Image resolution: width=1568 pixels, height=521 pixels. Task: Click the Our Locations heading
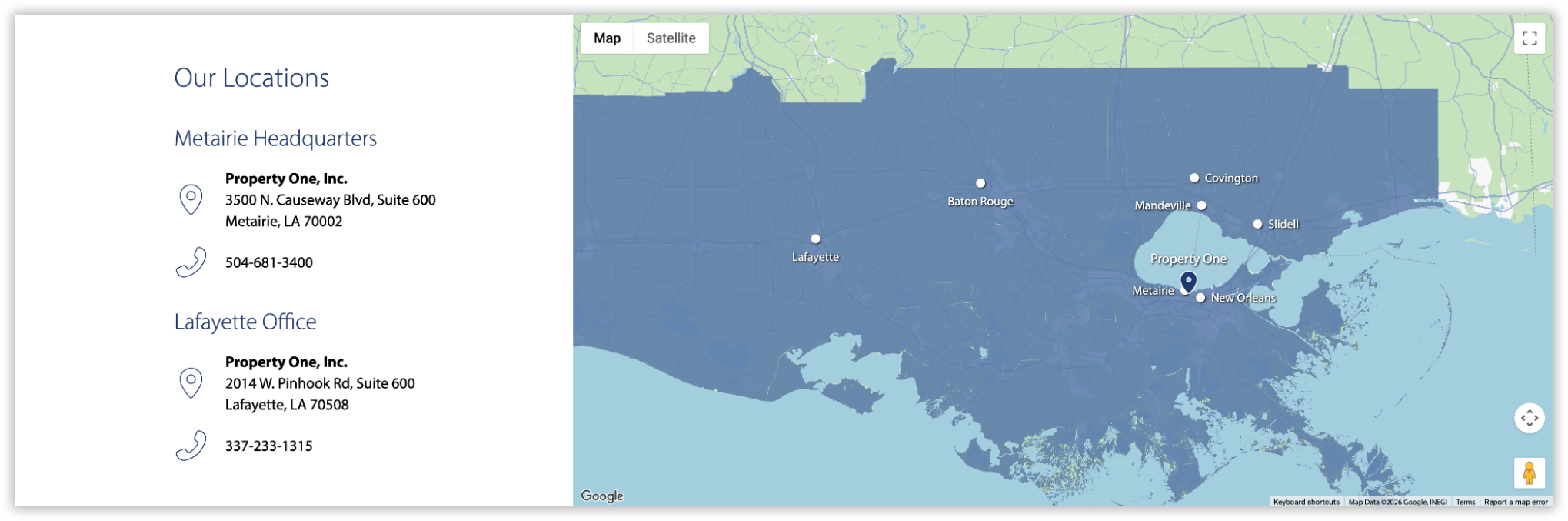coord(251,78)
